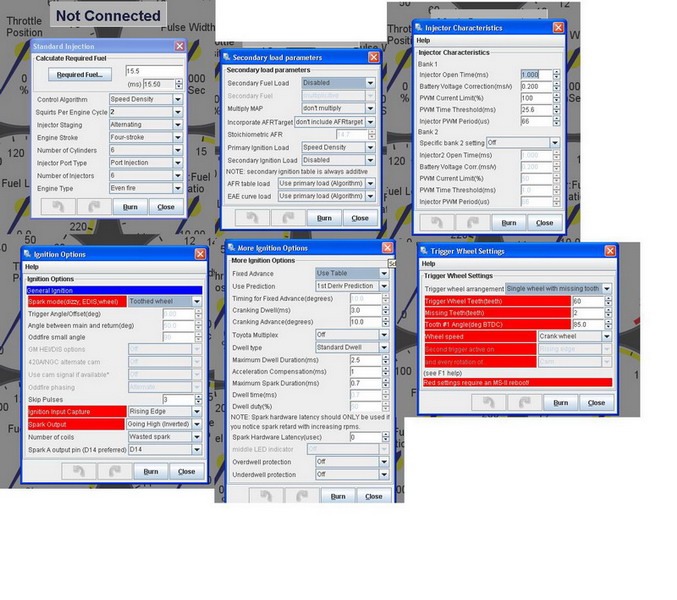Click Skip Pulses value field
Screen dimensions: 677x600
coord(178,400)
